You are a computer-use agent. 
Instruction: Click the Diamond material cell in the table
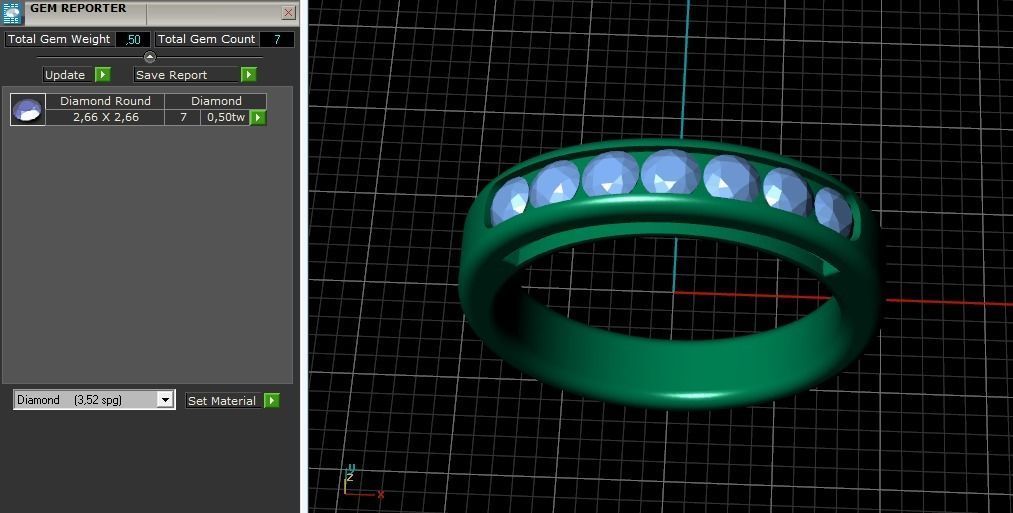(x=216, y=101)
